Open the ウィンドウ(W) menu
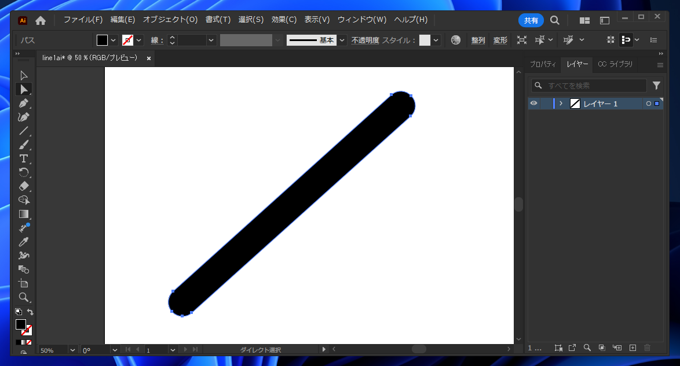This screenshot has width=680, height=366. [362, 20]
